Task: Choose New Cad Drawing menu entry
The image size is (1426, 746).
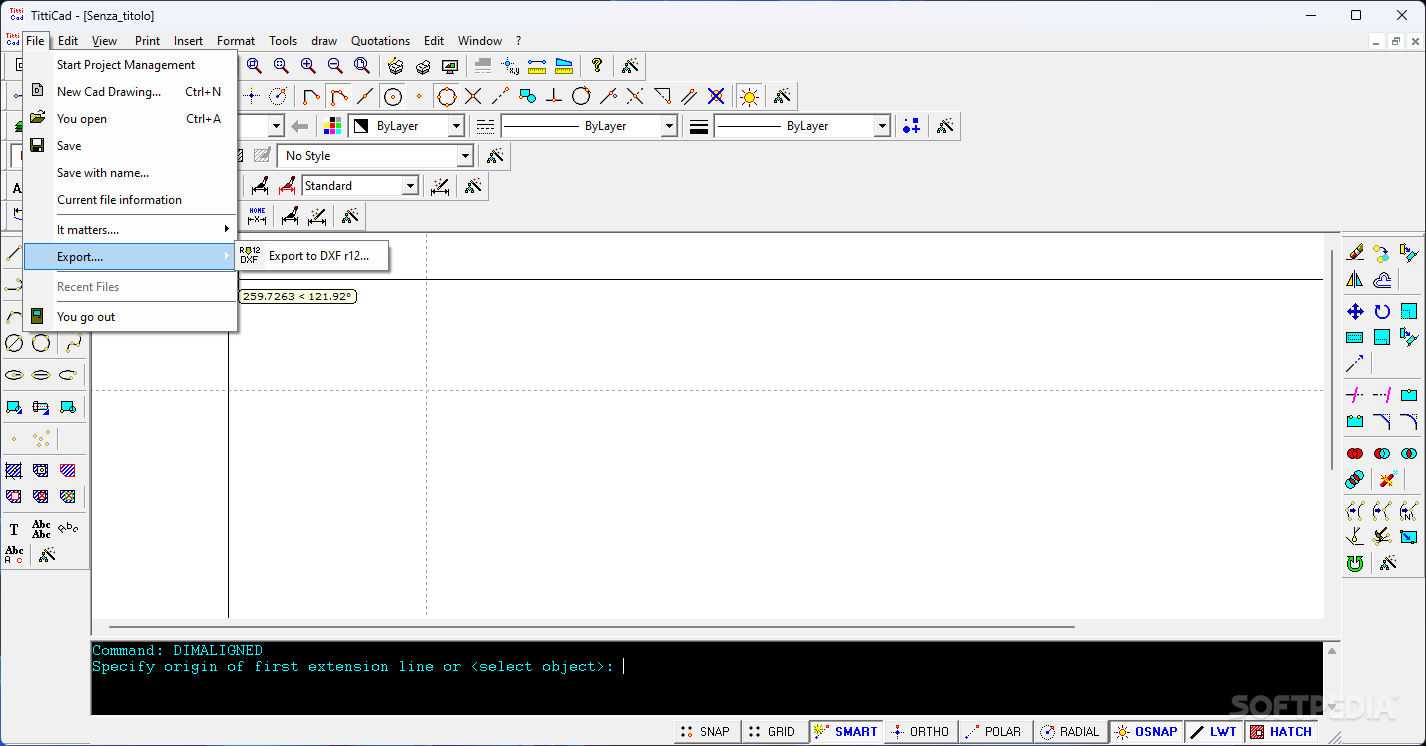Action: click(130, 92)
